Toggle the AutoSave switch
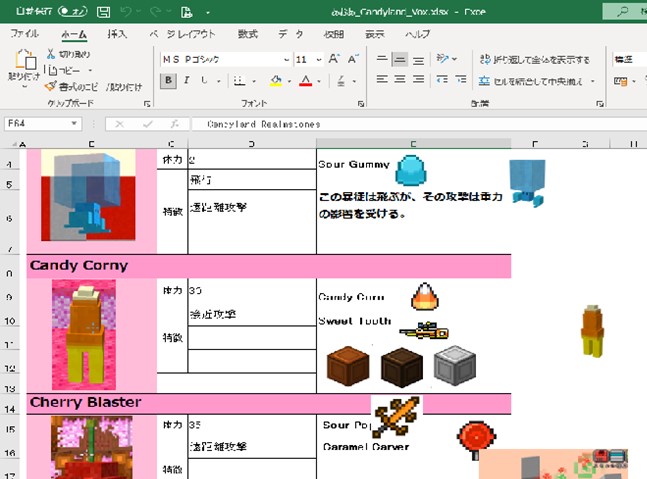 72,11
